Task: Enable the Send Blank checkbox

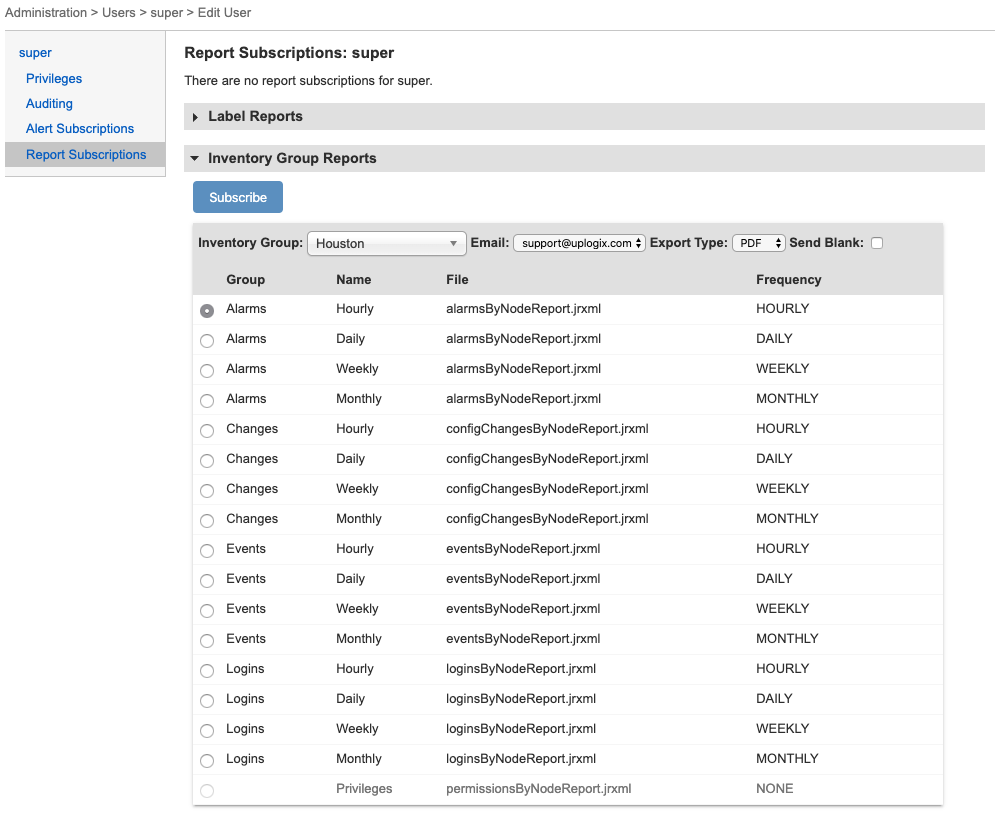Action: point(877,242)
